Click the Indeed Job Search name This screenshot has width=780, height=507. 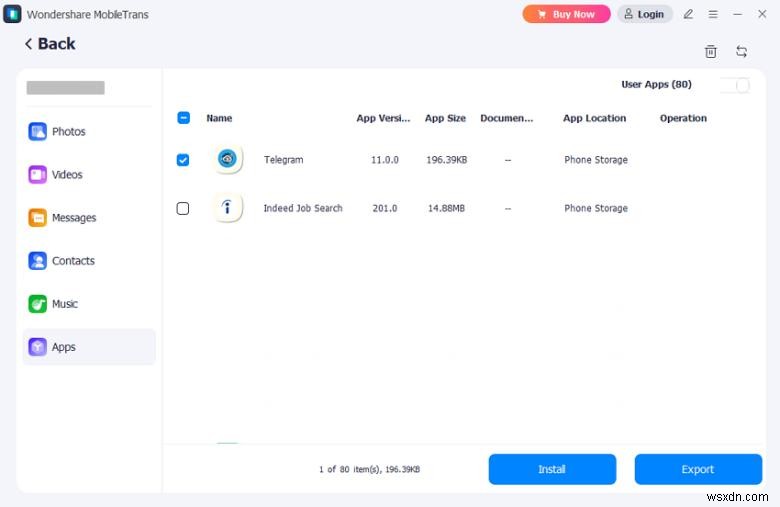point(303,208)
